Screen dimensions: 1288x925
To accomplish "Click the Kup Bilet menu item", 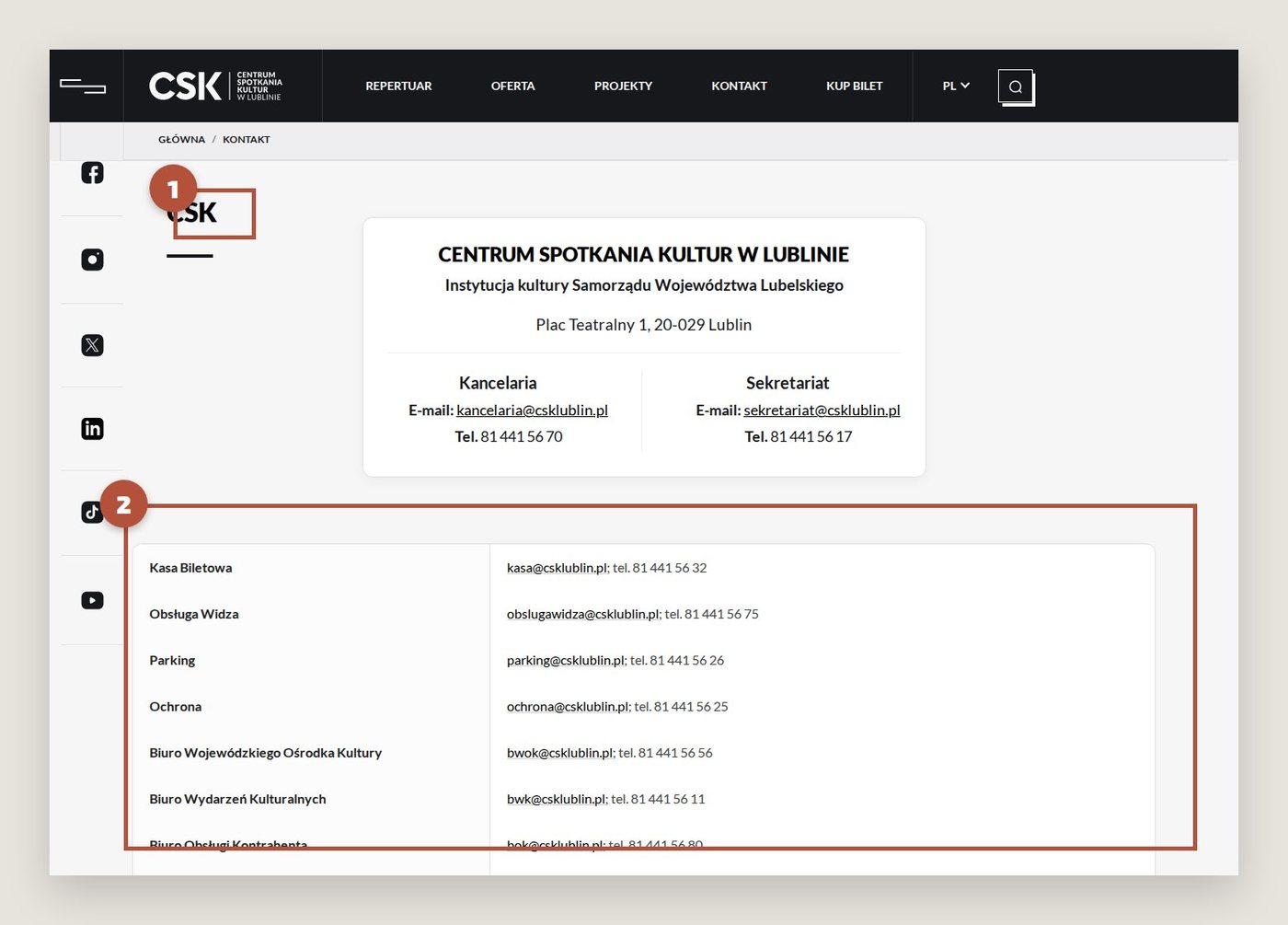I will click(854, 86).
